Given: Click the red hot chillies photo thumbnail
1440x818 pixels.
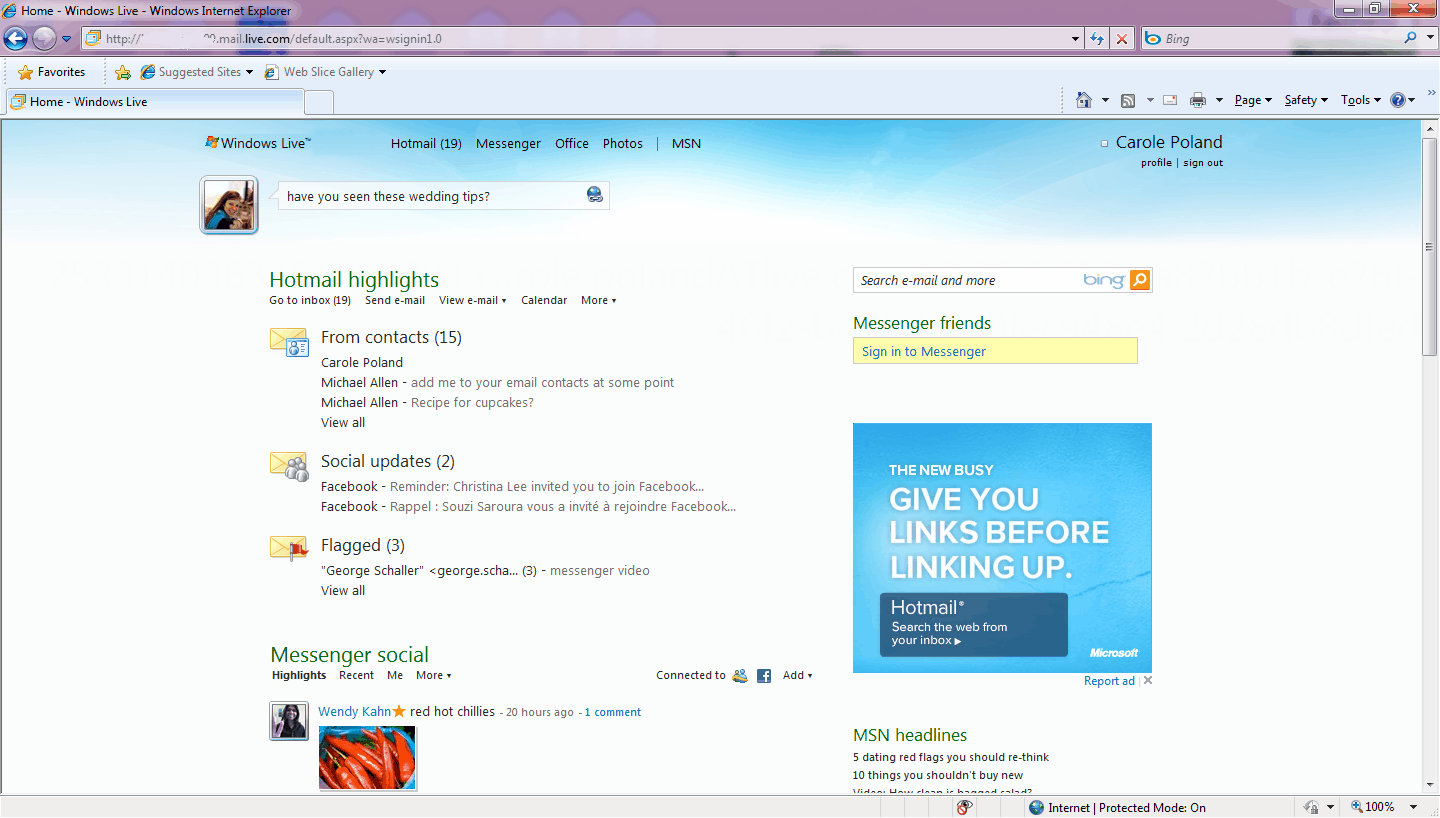Looking at the screenshot, I should pos(367,757).
